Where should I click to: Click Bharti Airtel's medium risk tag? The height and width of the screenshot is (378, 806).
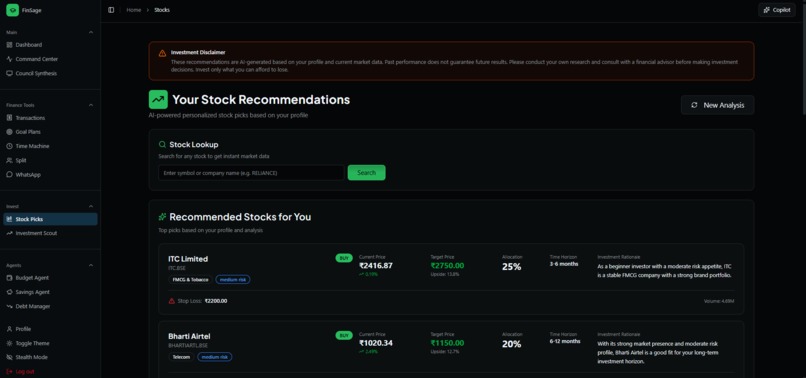(x=215, y=357)
